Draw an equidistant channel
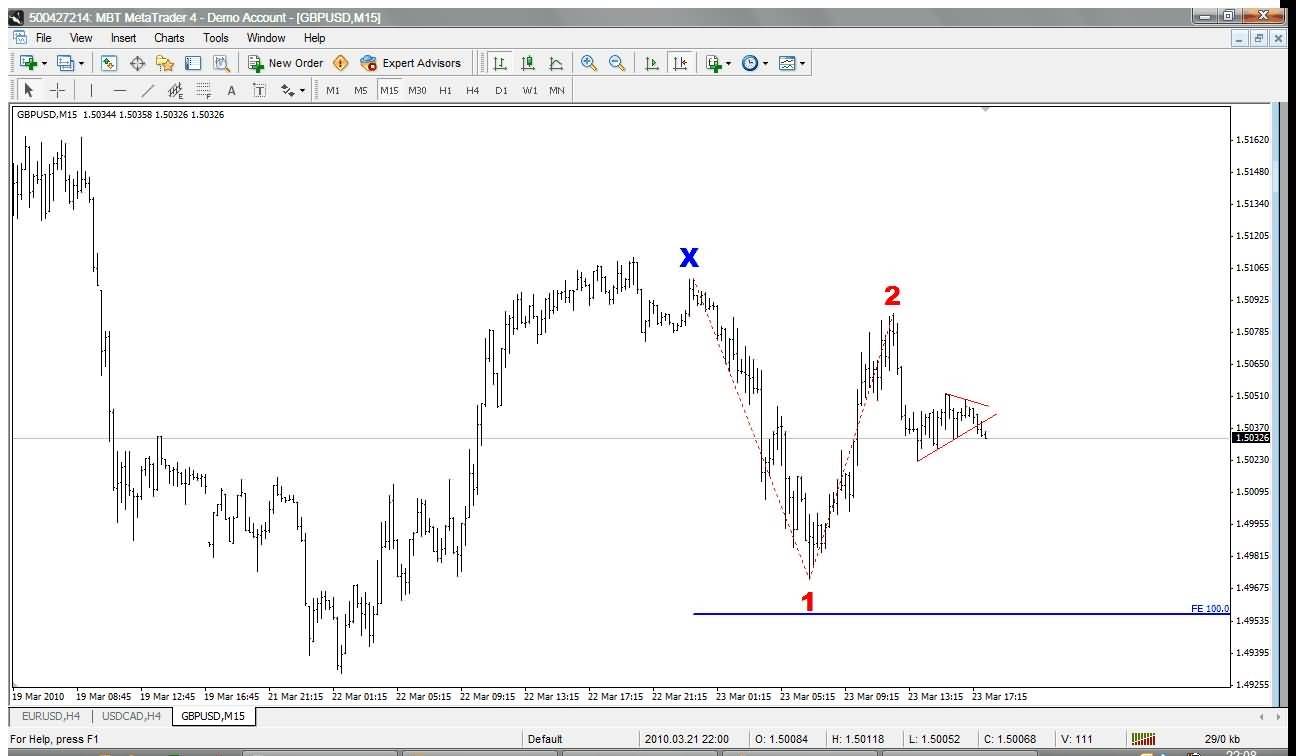This screenshot has height=756, width=1296. 176,90
